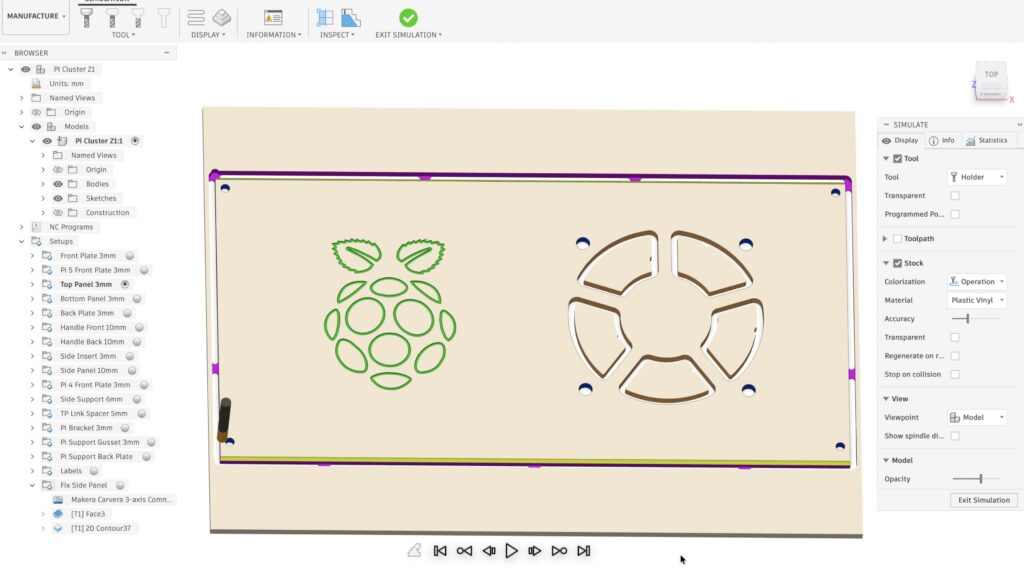1024x572 pixels.
Task: Open Colorization Operation dropdown
Action: 977,281
